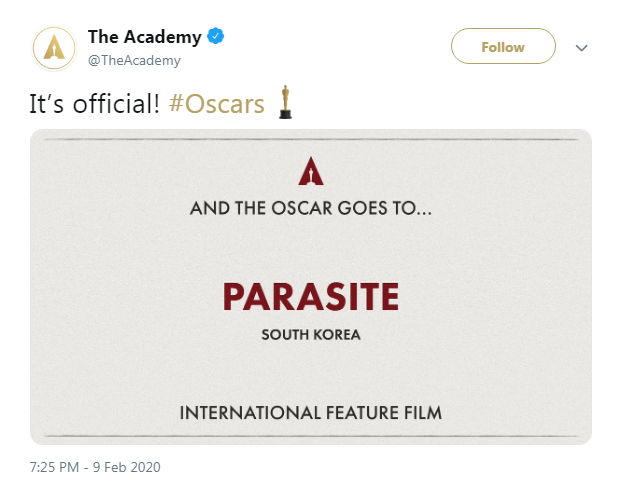621x482 pixels.
Task: Open the Parasite winner card image
Action: (x=311, y=287)
